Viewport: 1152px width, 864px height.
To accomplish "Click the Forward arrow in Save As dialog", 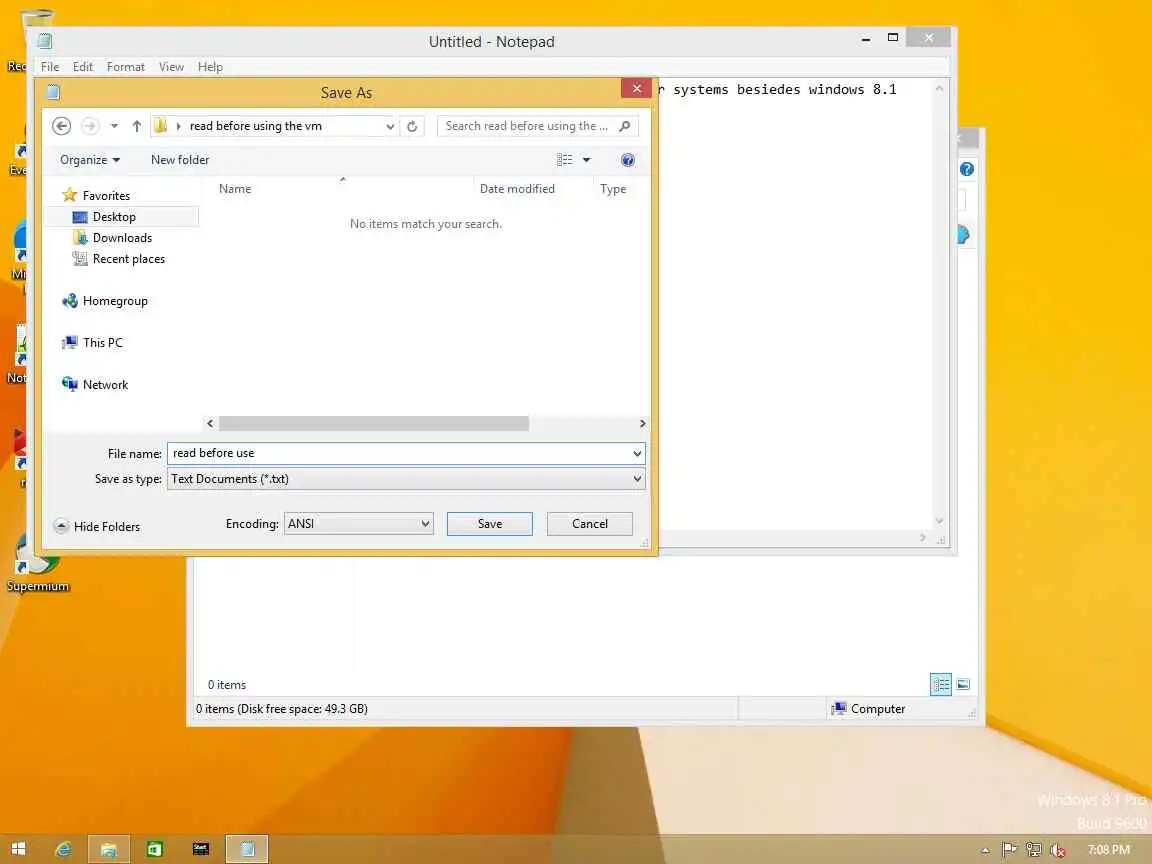I will [90, 126].
